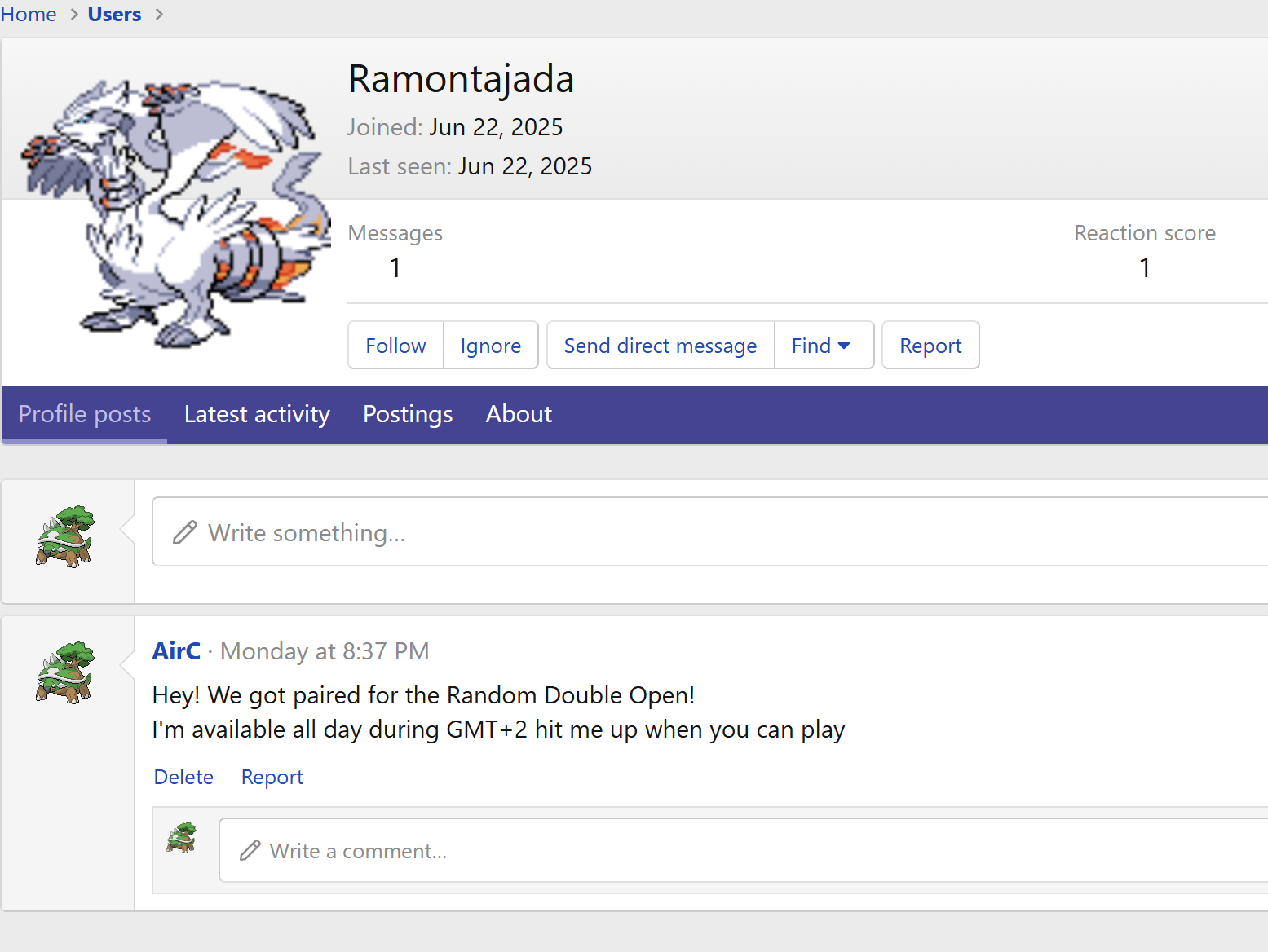Click small Torterra avatar next to comment box
The width and height of the screenshot is (1268, 952).
182,837
